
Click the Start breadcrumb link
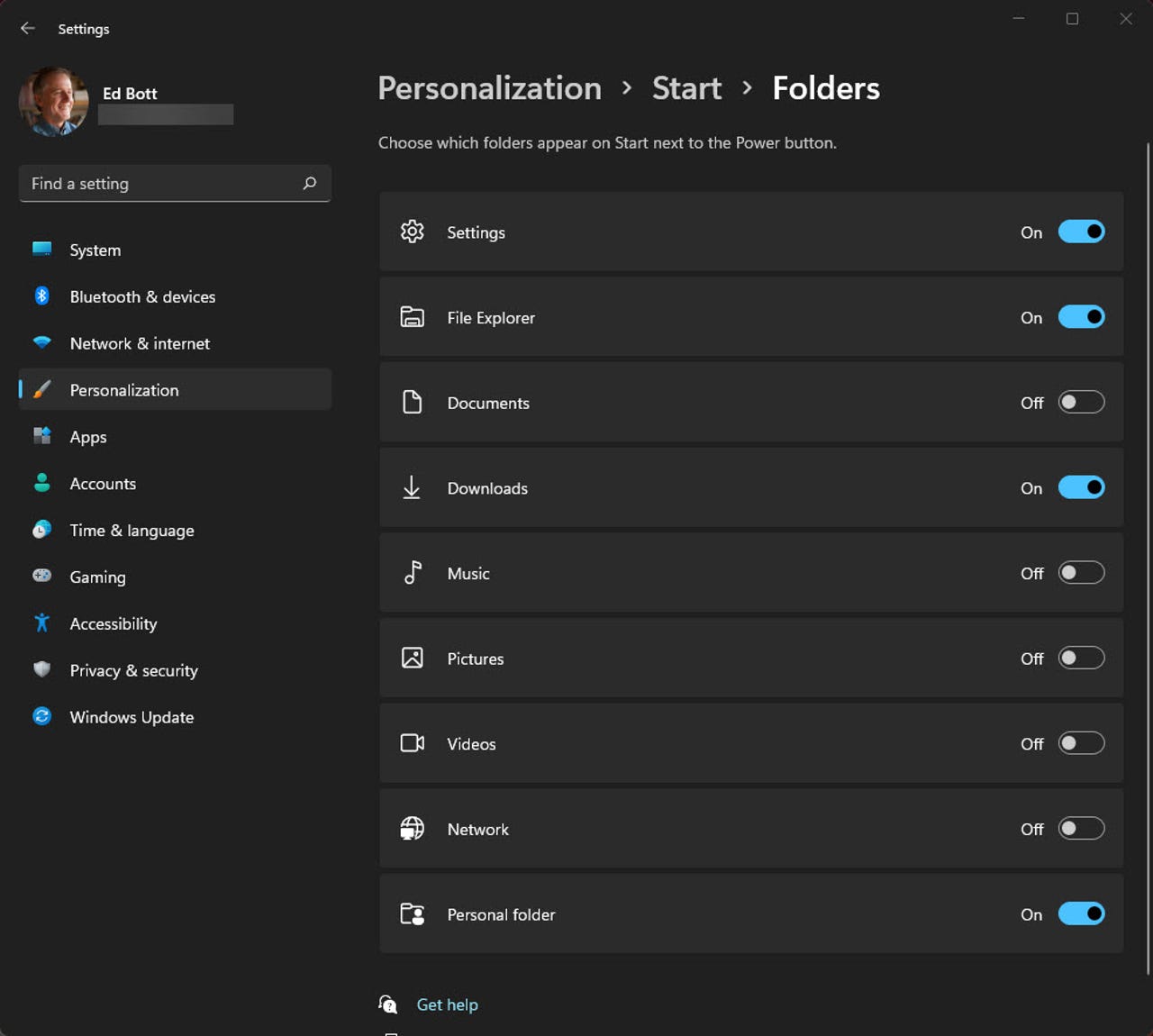click(x=686, y=88)
